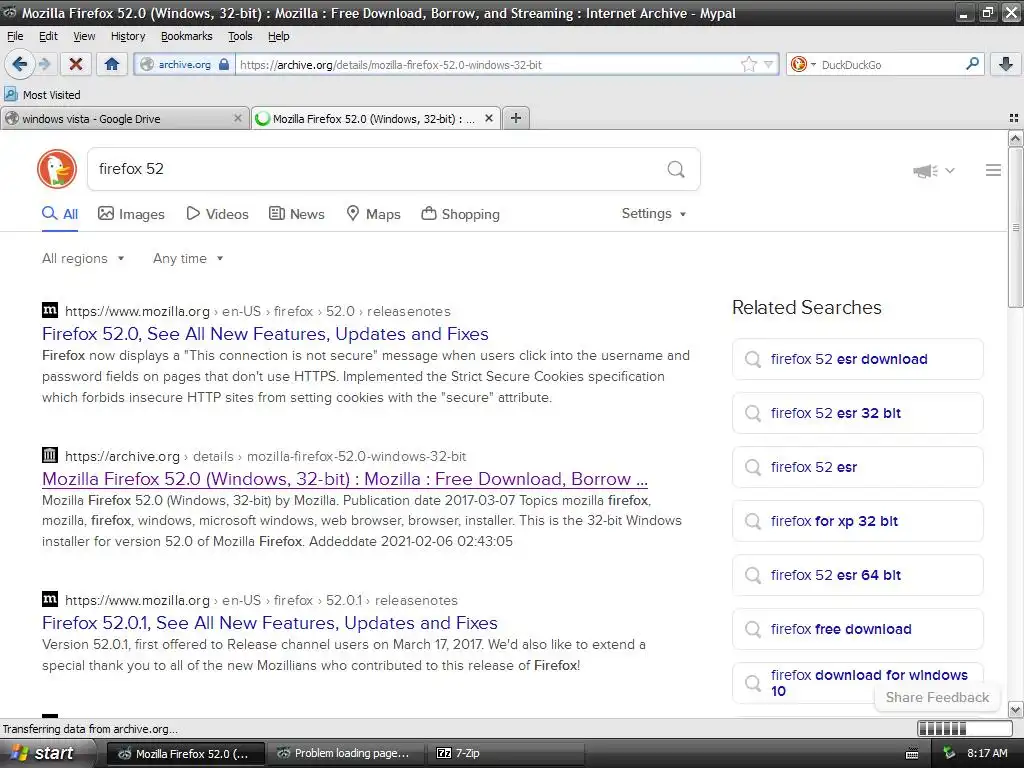Click the page scrollbar down arrow
1024x768 pixels.
coord(1015,710)
